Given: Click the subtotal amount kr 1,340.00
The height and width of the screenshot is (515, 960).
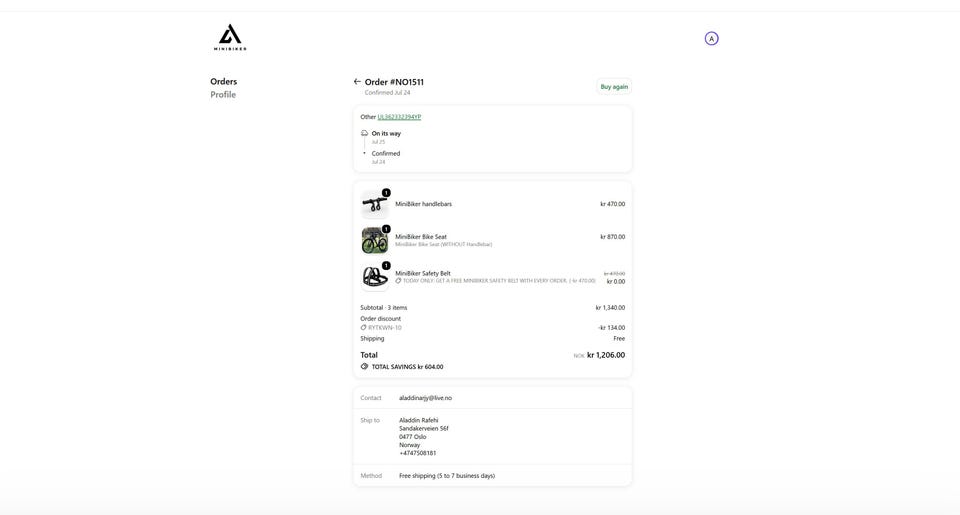Looking at the screenshot, I should pos(610,308).
